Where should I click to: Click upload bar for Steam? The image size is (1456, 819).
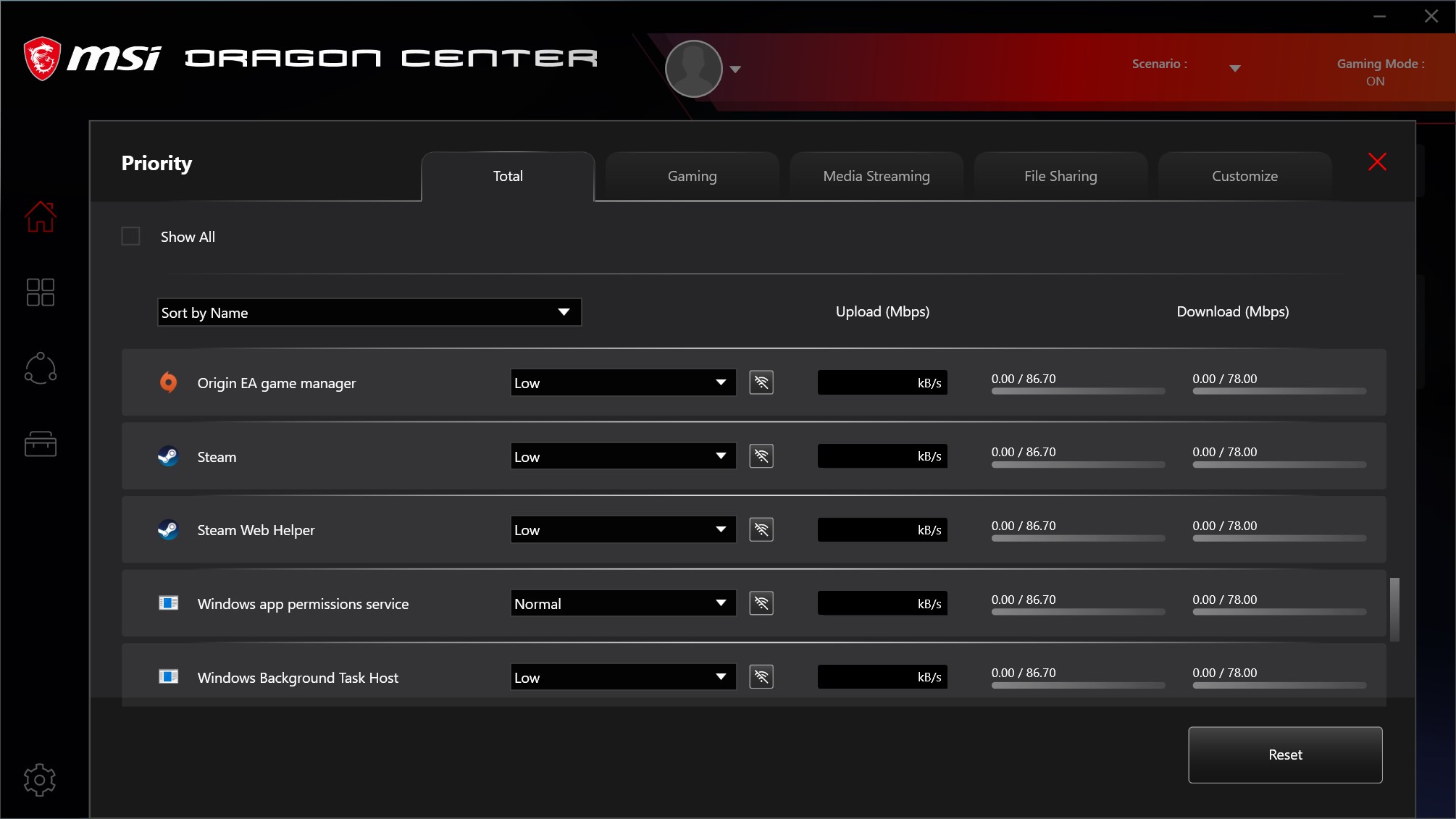pos(1078,465)
